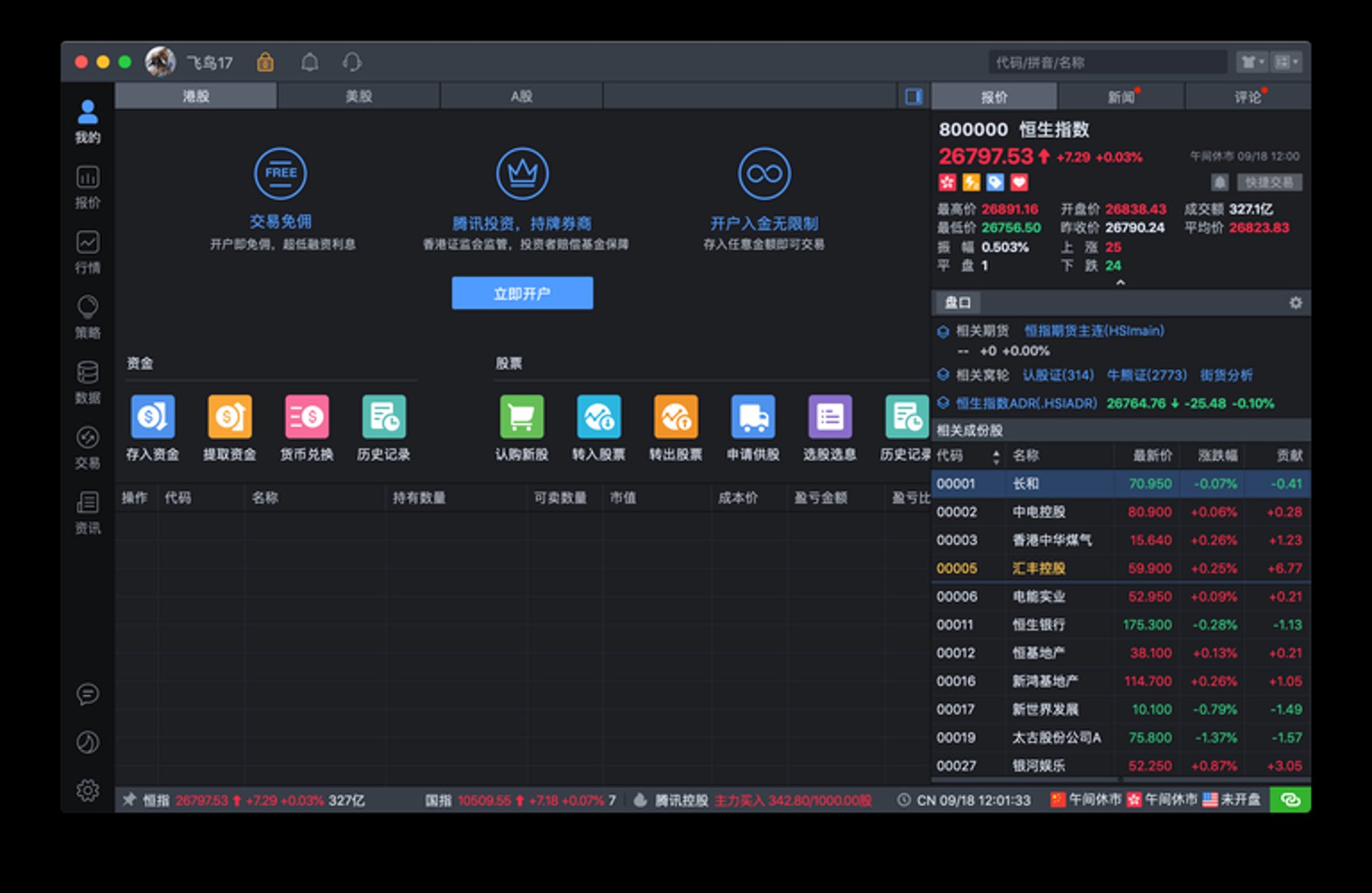Click 腾讯控股 in the status bar
1372x893 pixels.
(682, 800)
